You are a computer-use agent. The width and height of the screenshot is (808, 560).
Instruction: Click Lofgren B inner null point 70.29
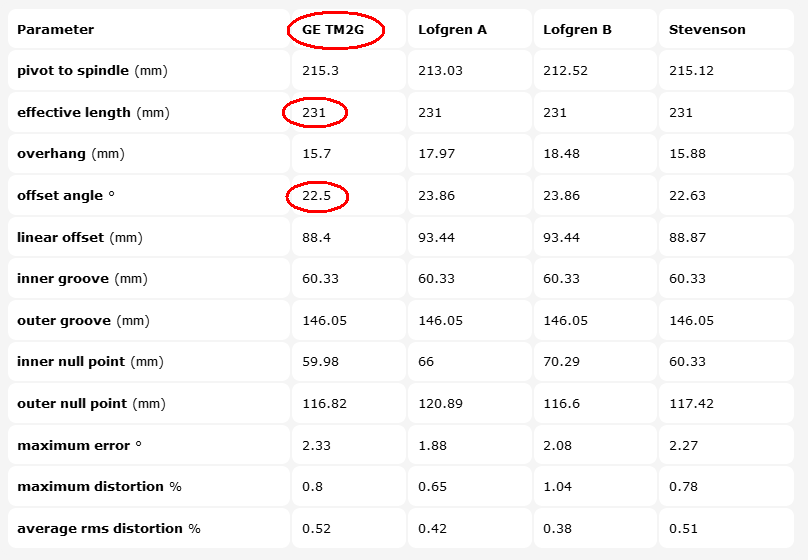[x=561, y=362]
